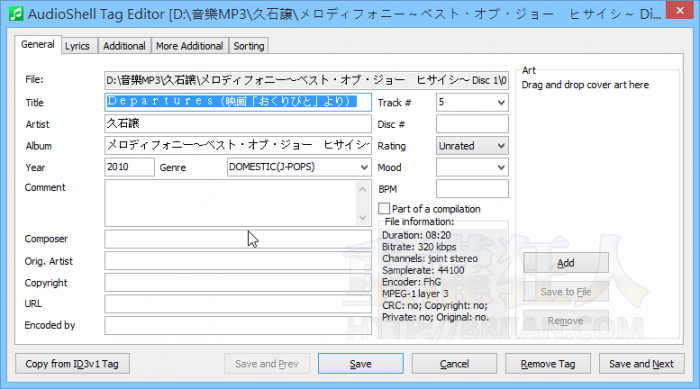700x389 pixels.
Task: Add cover art with Add button
Action: coord(566,263)
